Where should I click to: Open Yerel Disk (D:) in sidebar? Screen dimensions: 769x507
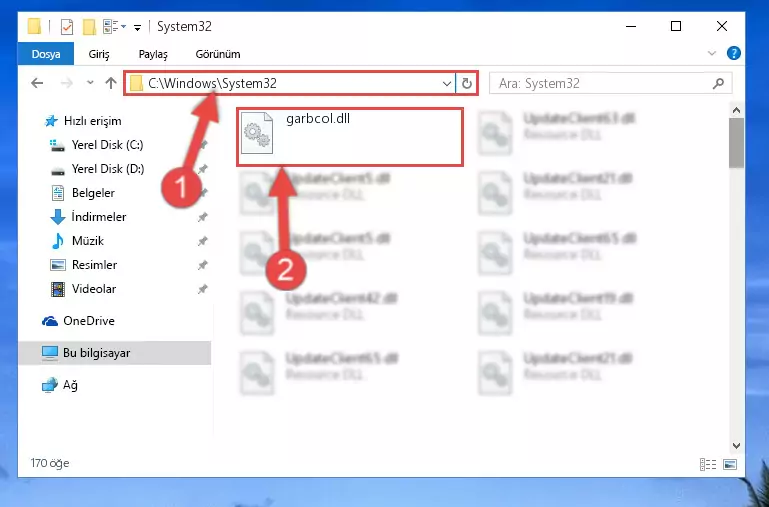[x=107, y=169]
